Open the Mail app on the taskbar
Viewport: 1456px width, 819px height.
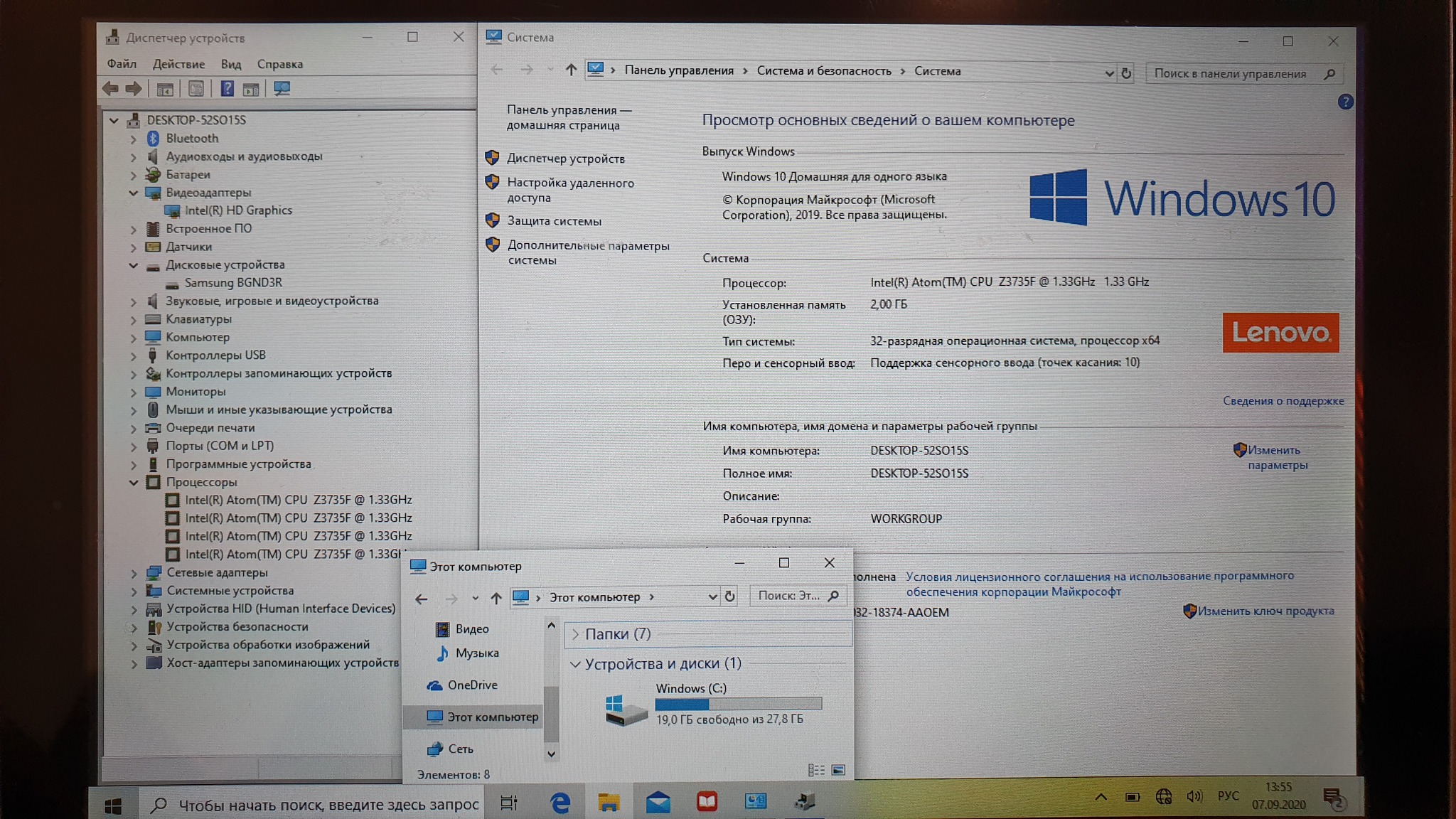658,803
